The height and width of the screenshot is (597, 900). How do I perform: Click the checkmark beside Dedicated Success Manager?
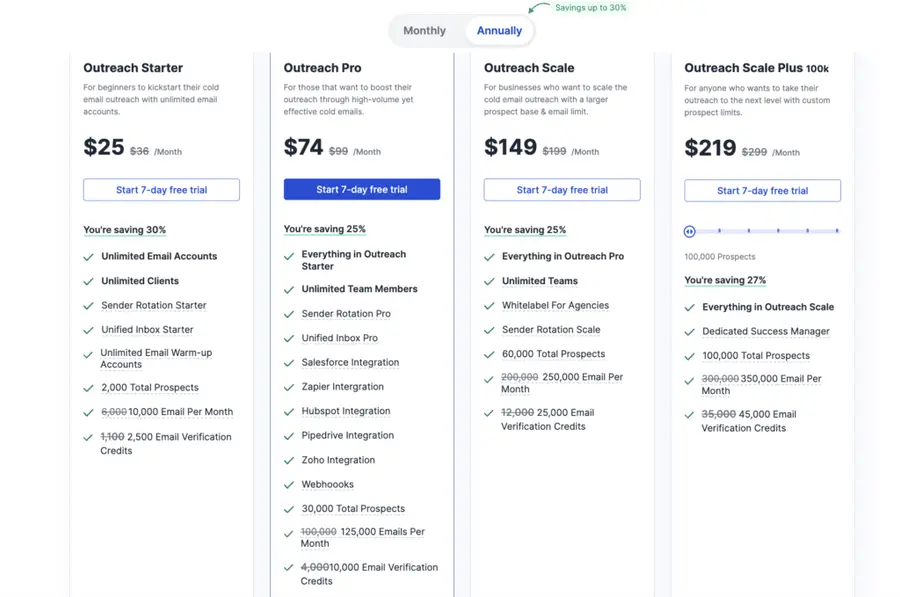[689, 331]
